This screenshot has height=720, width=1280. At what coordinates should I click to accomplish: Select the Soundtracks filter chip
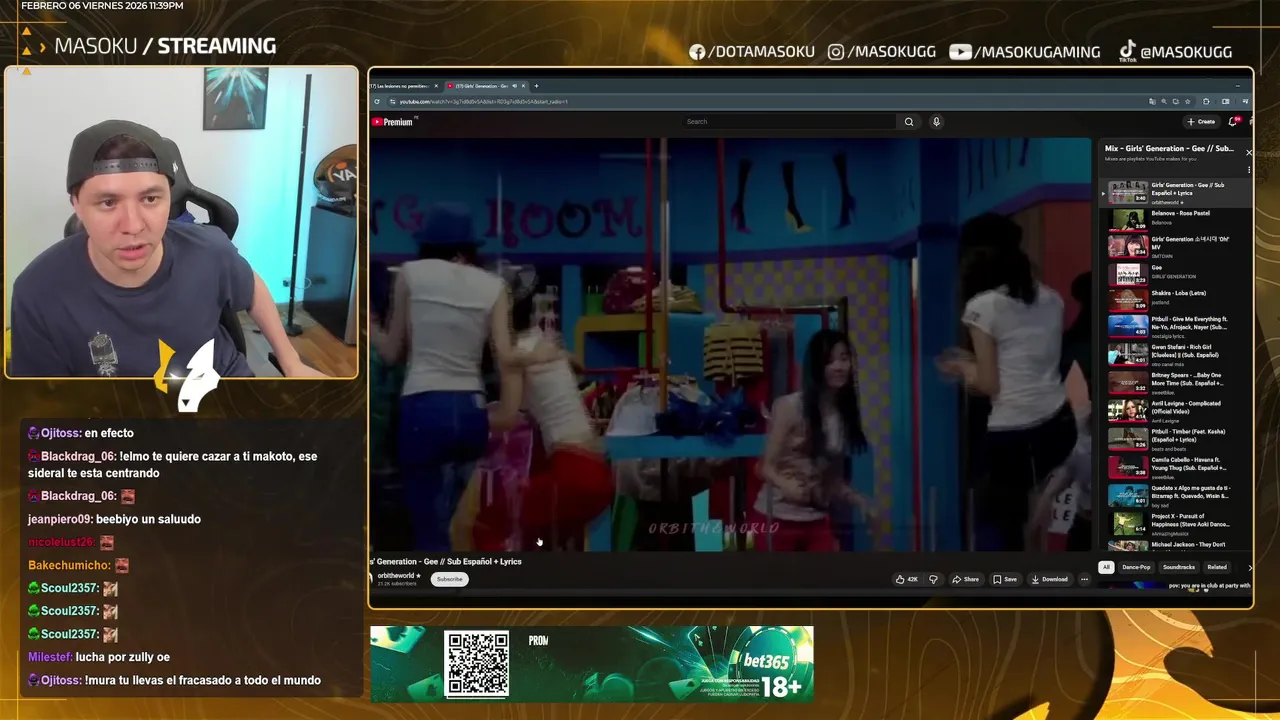1179,567
